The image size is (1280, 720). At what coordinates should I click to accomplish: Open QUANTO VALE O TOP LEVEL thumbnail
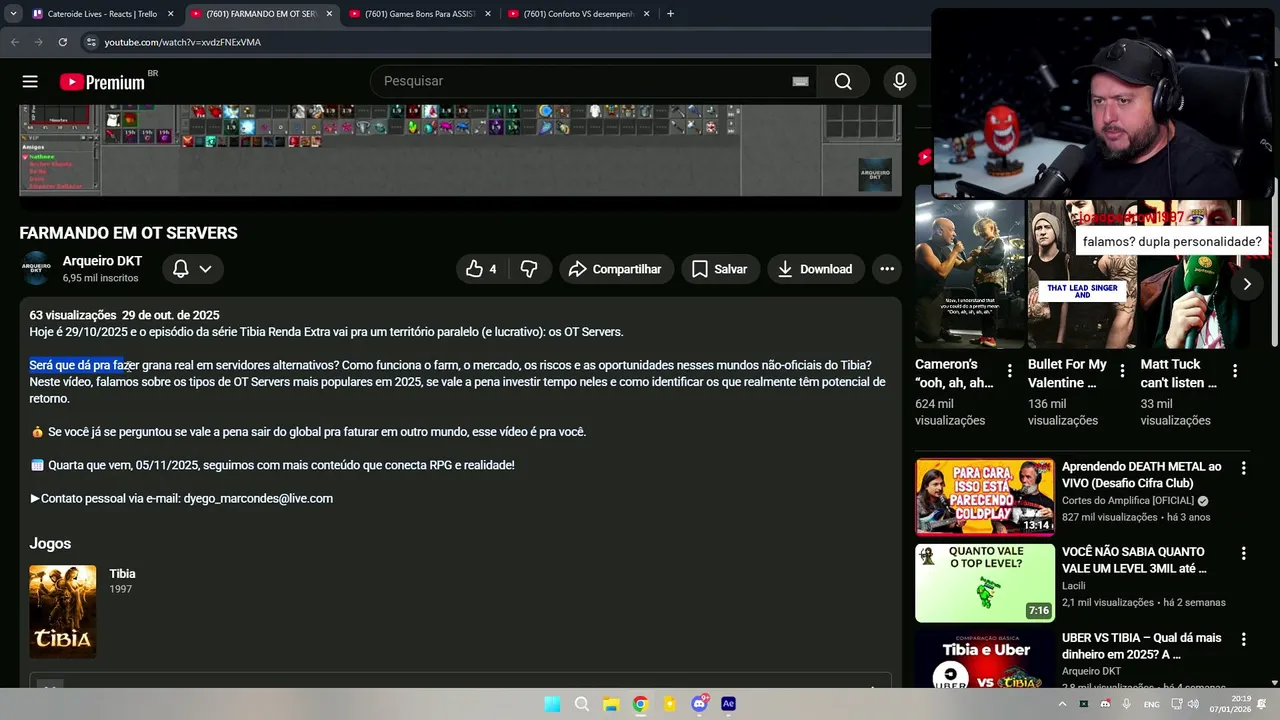(x=985, y=583)
